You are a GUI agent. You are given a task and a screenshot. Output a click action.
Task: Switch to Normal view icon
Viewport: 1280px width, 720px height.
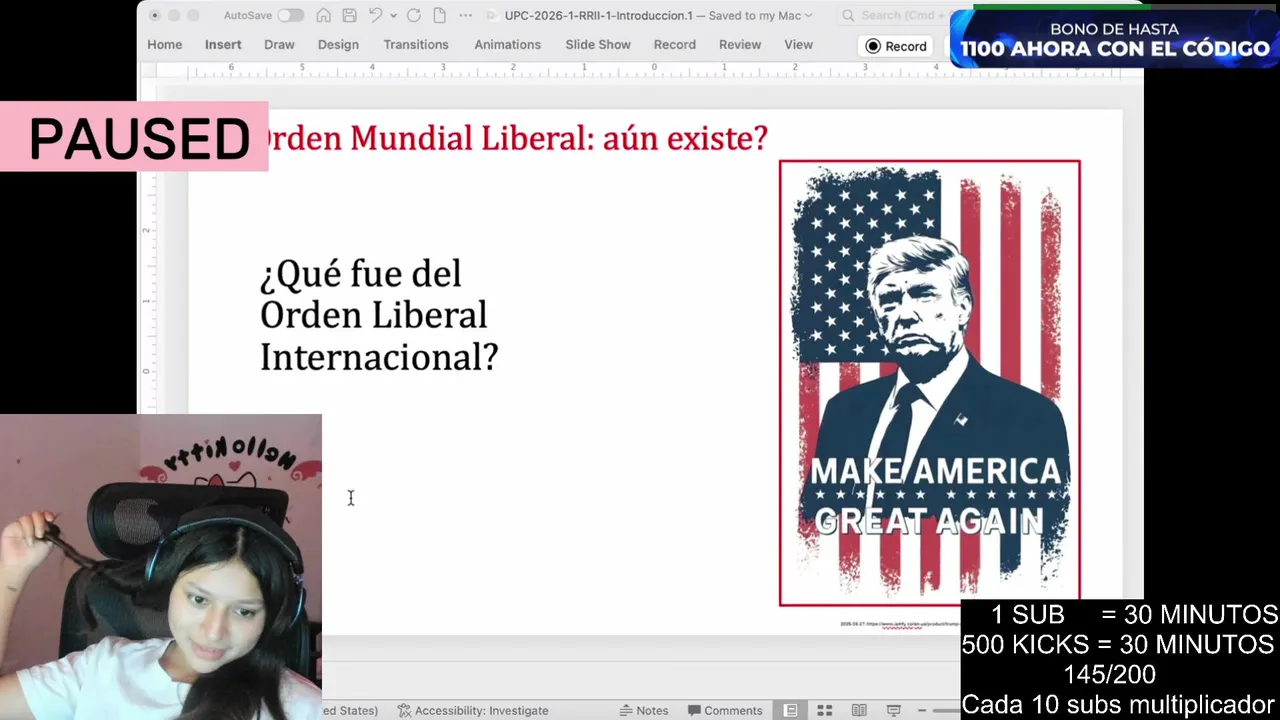[x=791, y=710]
